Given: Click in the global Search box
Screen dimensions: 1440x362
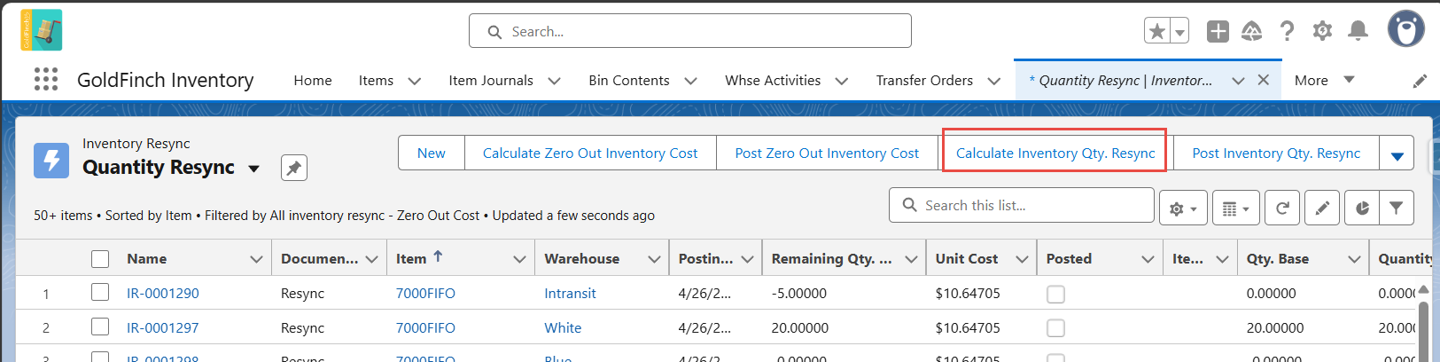Looking at the screenshot, I should [690, 31].
